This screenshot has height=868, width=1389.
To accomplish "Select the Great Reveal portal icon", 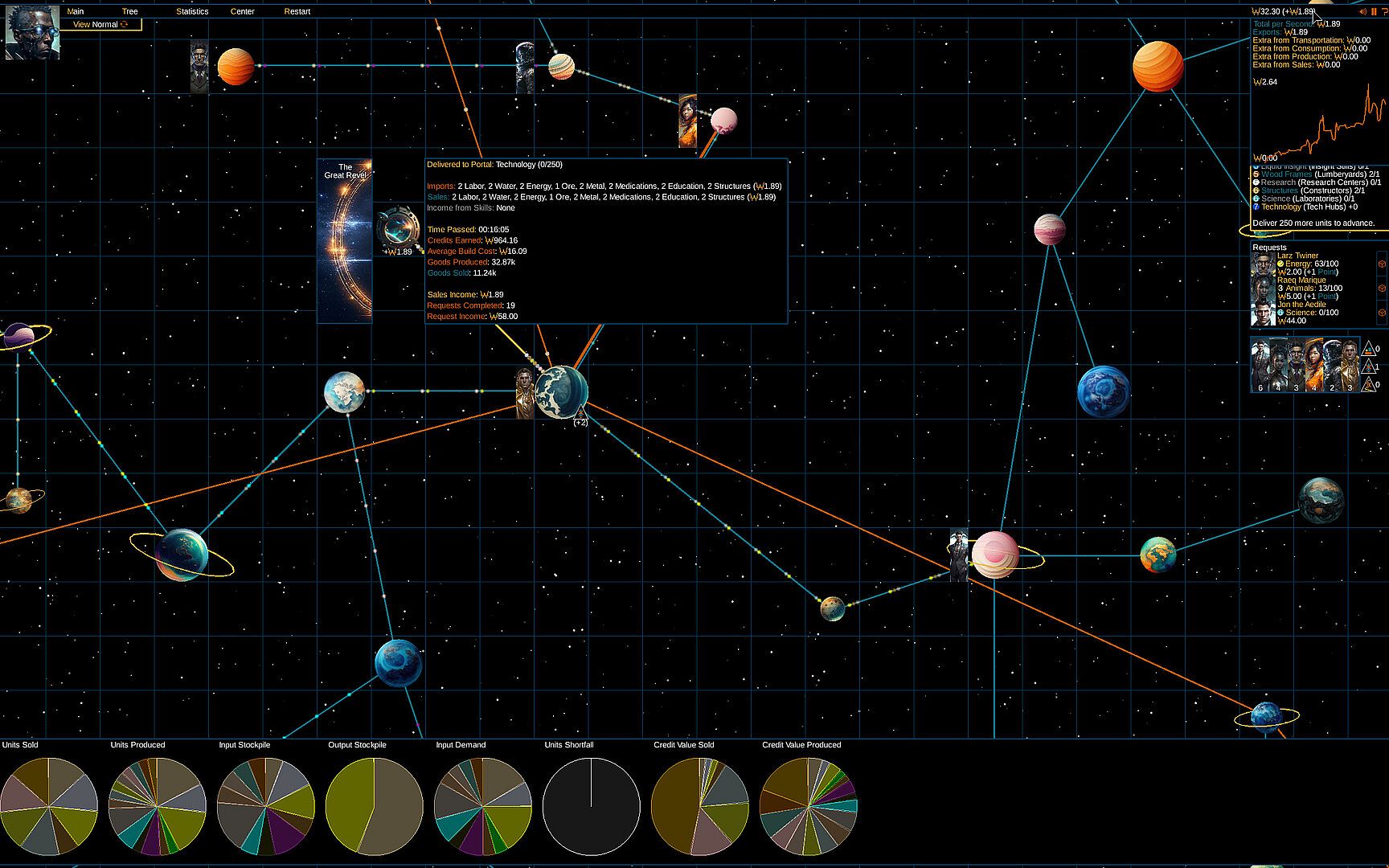I will (x=397, y=229).
